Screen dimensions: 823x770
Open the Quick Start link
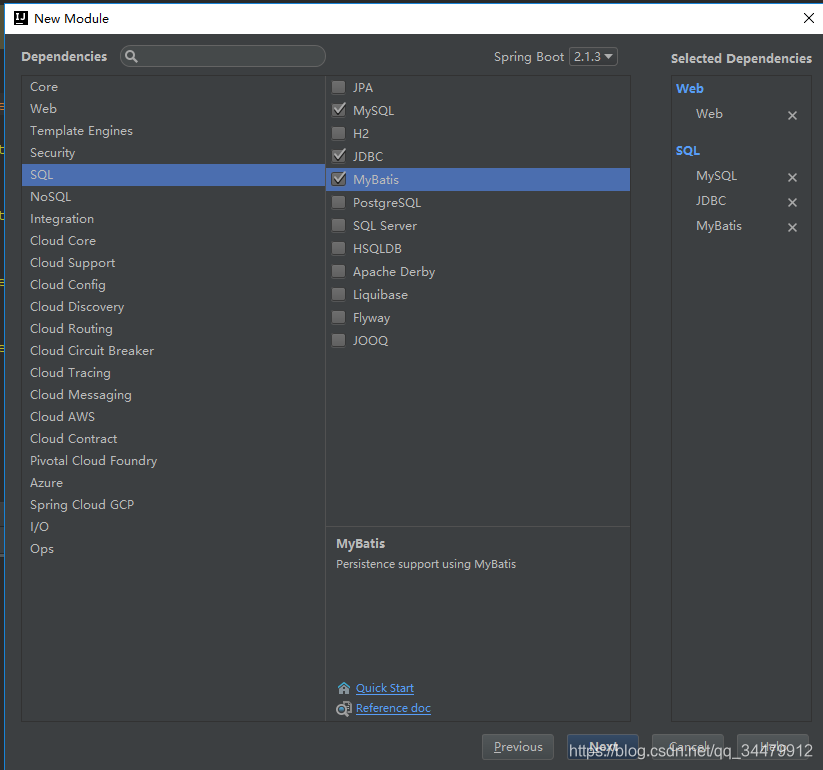click(x=385, y=688)
